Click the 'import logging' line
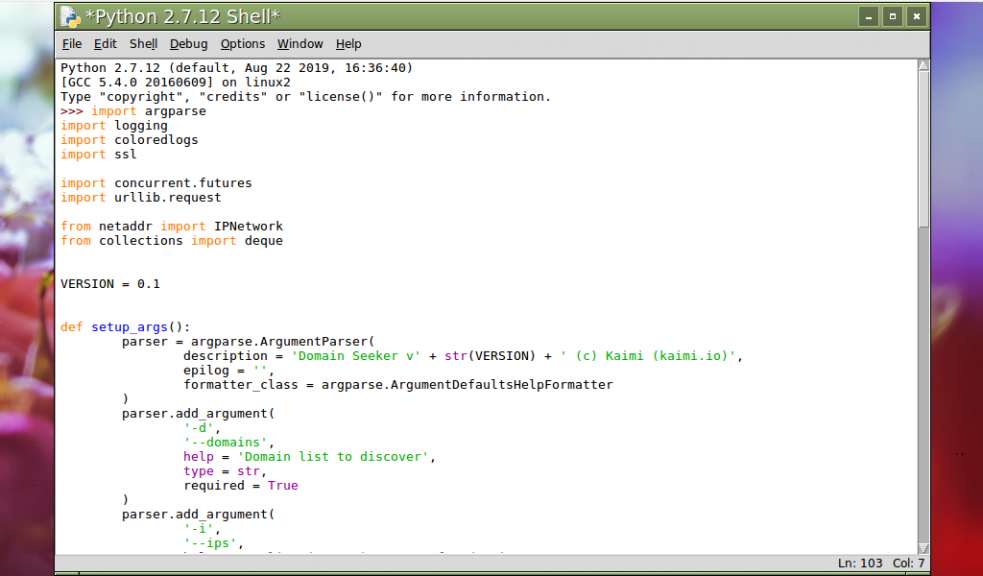 pyautogui.click(x=114, y=125)
